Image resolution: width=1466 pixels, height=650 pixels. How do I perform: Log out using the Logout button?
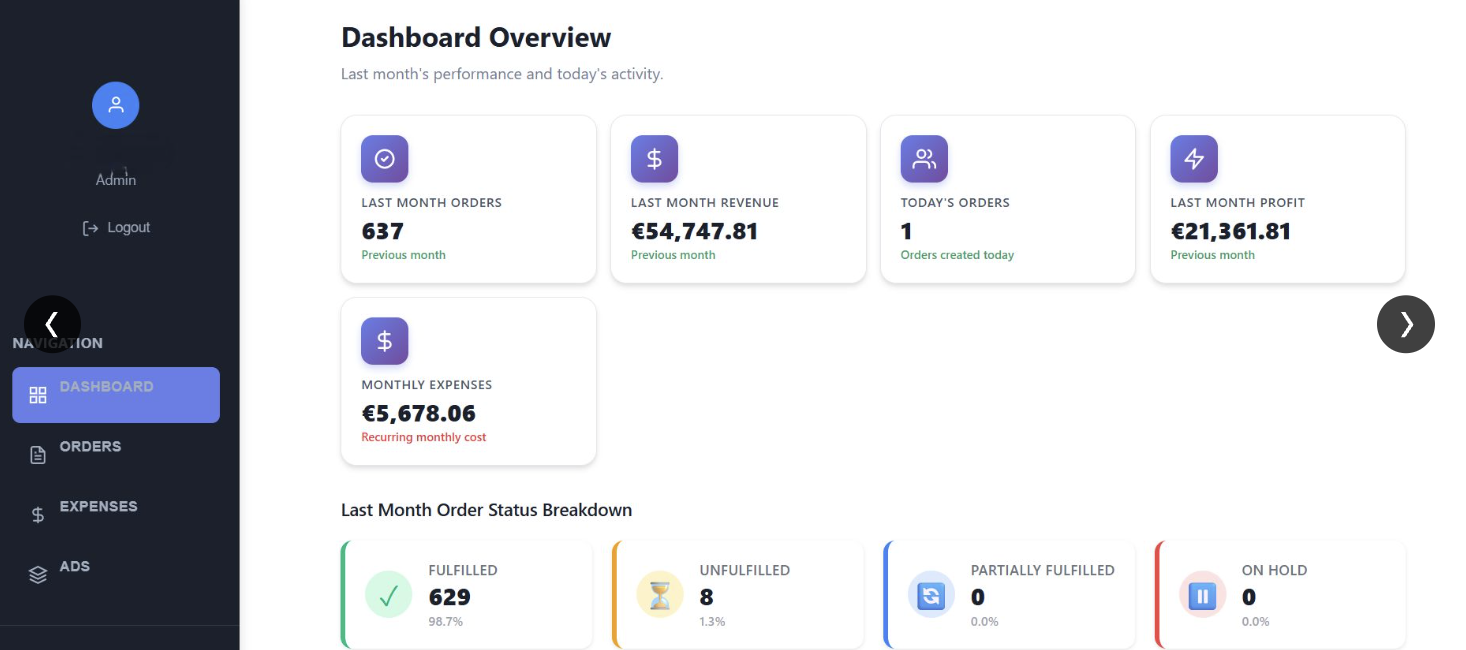coord(116,228)
